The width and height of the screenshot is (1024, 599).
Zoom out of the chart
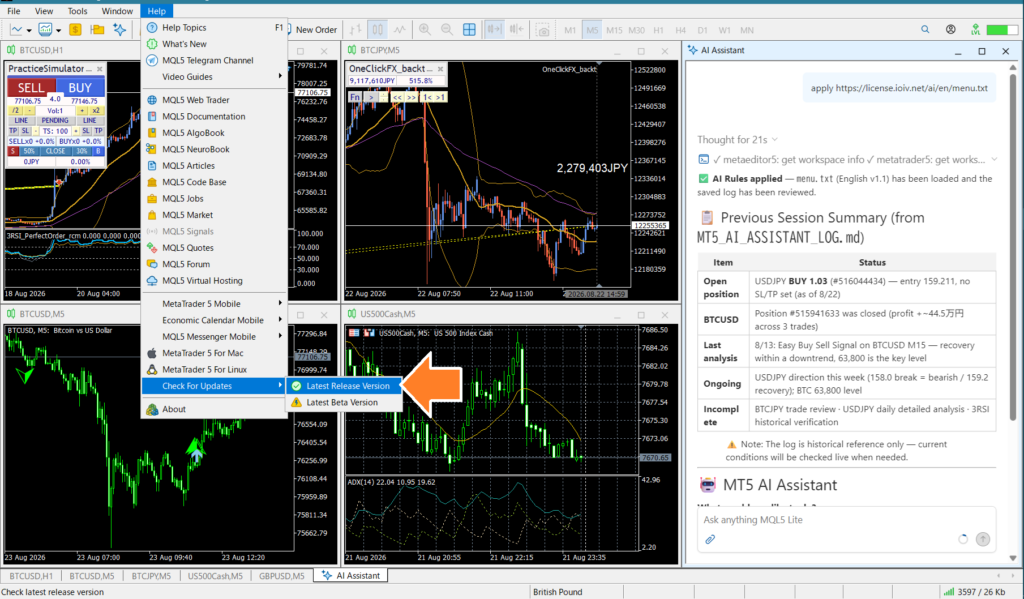click(x=447, y=29)
